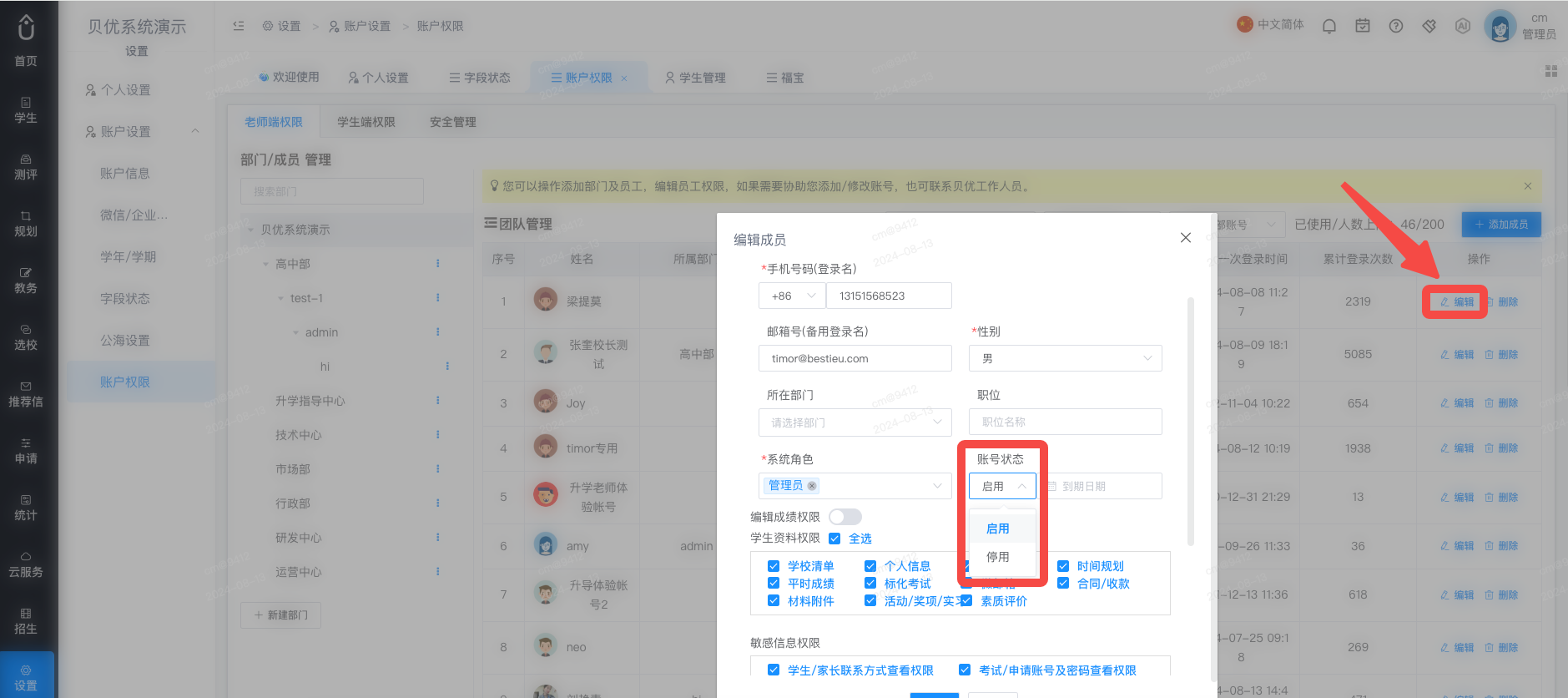The height and width of the screenshot is (698, 1568).
Task: Click the notification bell icon
Action: (x=1329, y=26)
